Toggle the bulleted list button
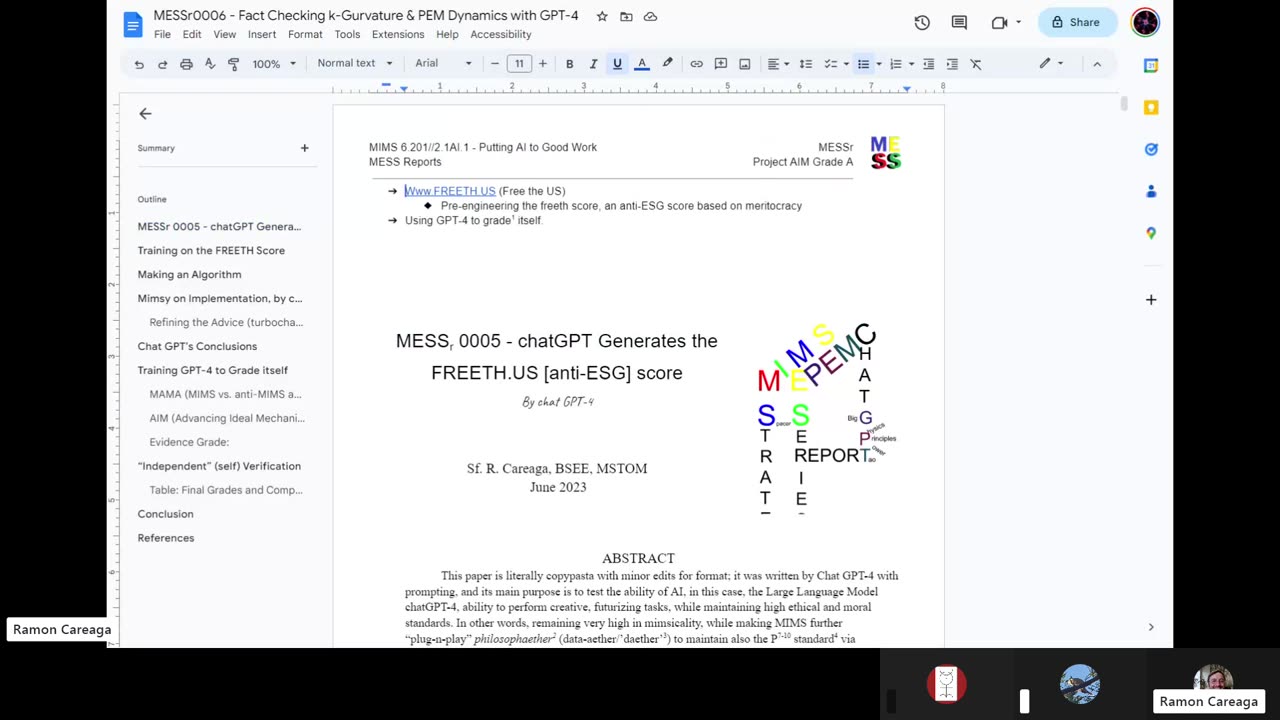The image size is (1280, 720). tap(863, 64)
